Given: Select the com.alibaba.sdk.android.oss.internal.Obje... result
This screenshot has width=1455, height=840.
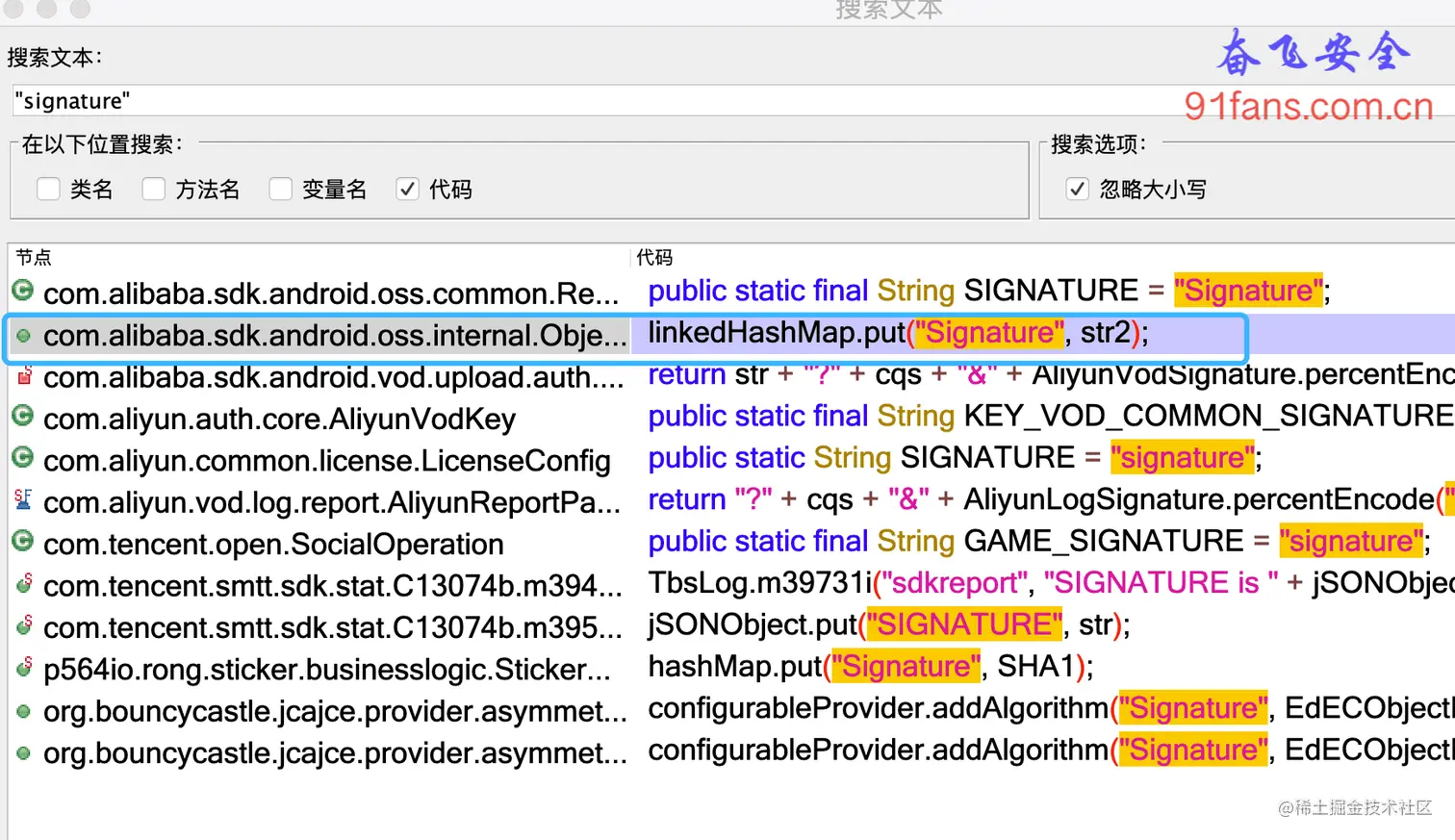Looking at the screenshot, I should pyautogui.click(x=335, y=335).
